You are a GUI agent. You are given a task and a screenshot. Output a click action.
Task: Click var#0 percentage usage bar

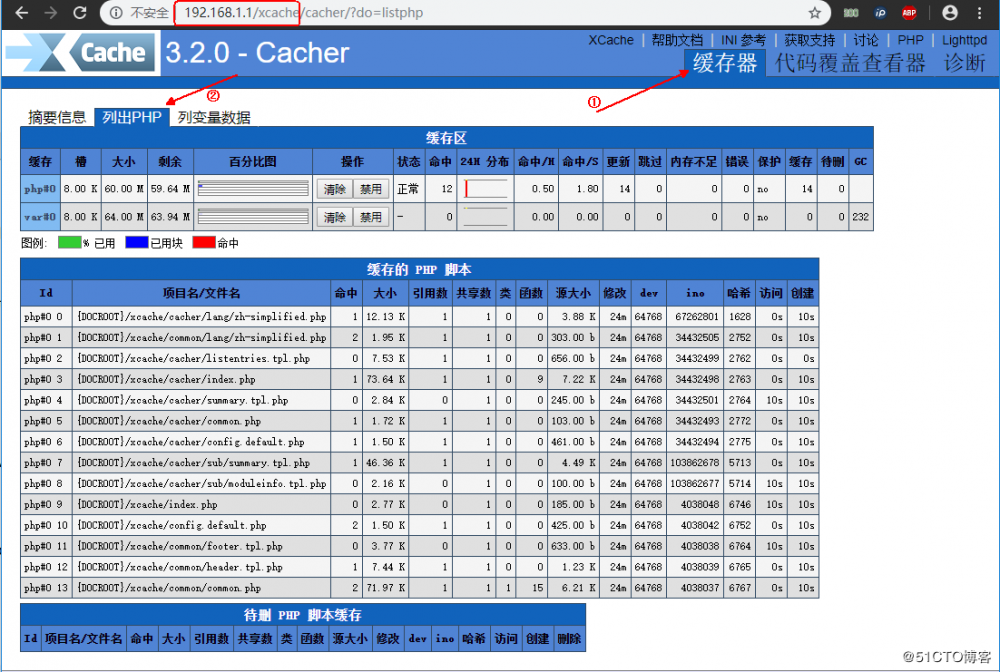click(253, 217)
